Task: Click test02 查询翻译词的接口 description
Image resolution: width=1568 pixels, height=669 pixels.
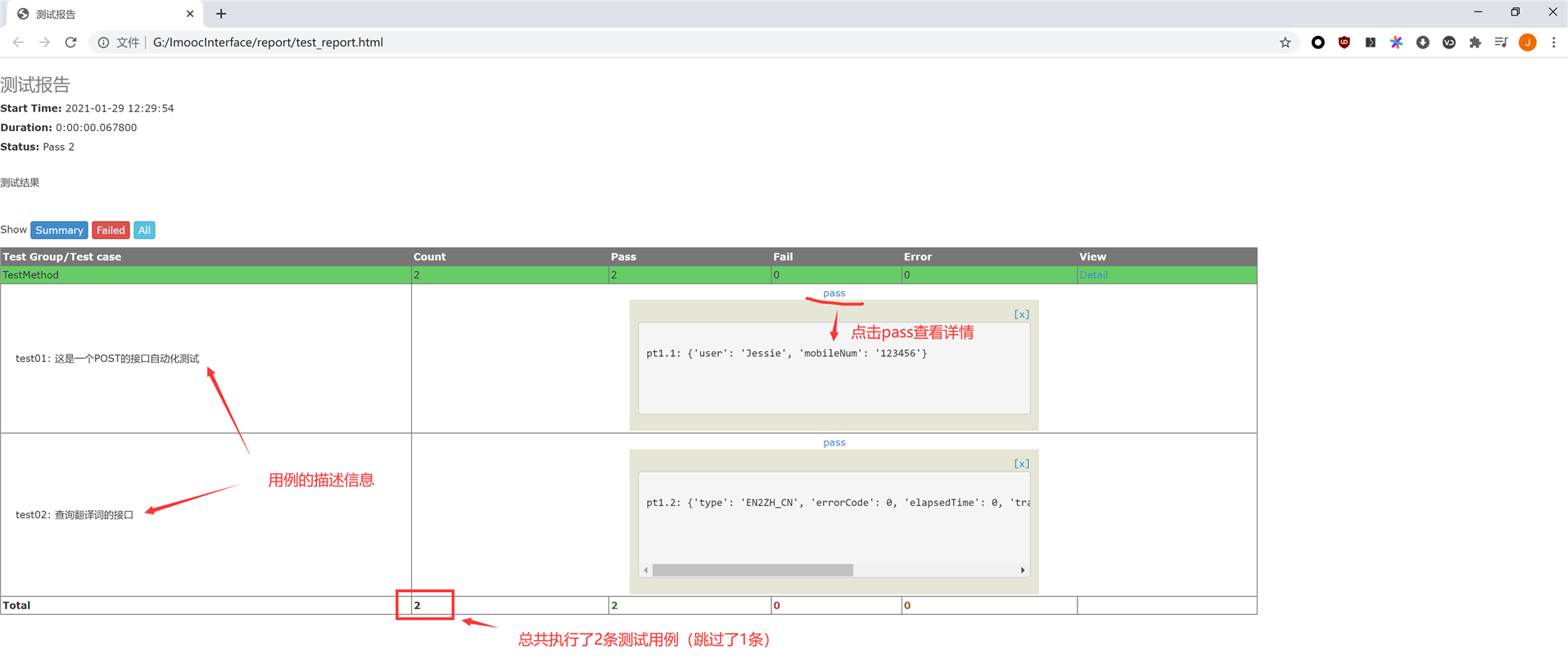Action: [75, 515]
